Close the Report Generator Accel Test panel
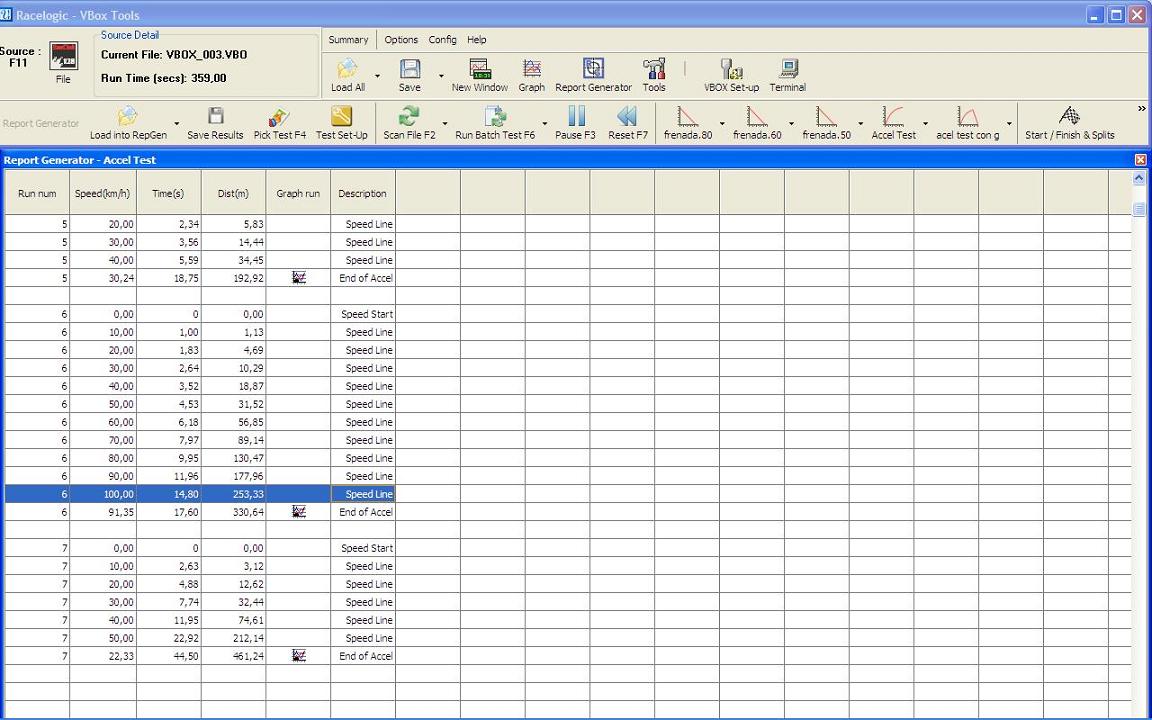1152x720 pixels. pos(1140,160)
